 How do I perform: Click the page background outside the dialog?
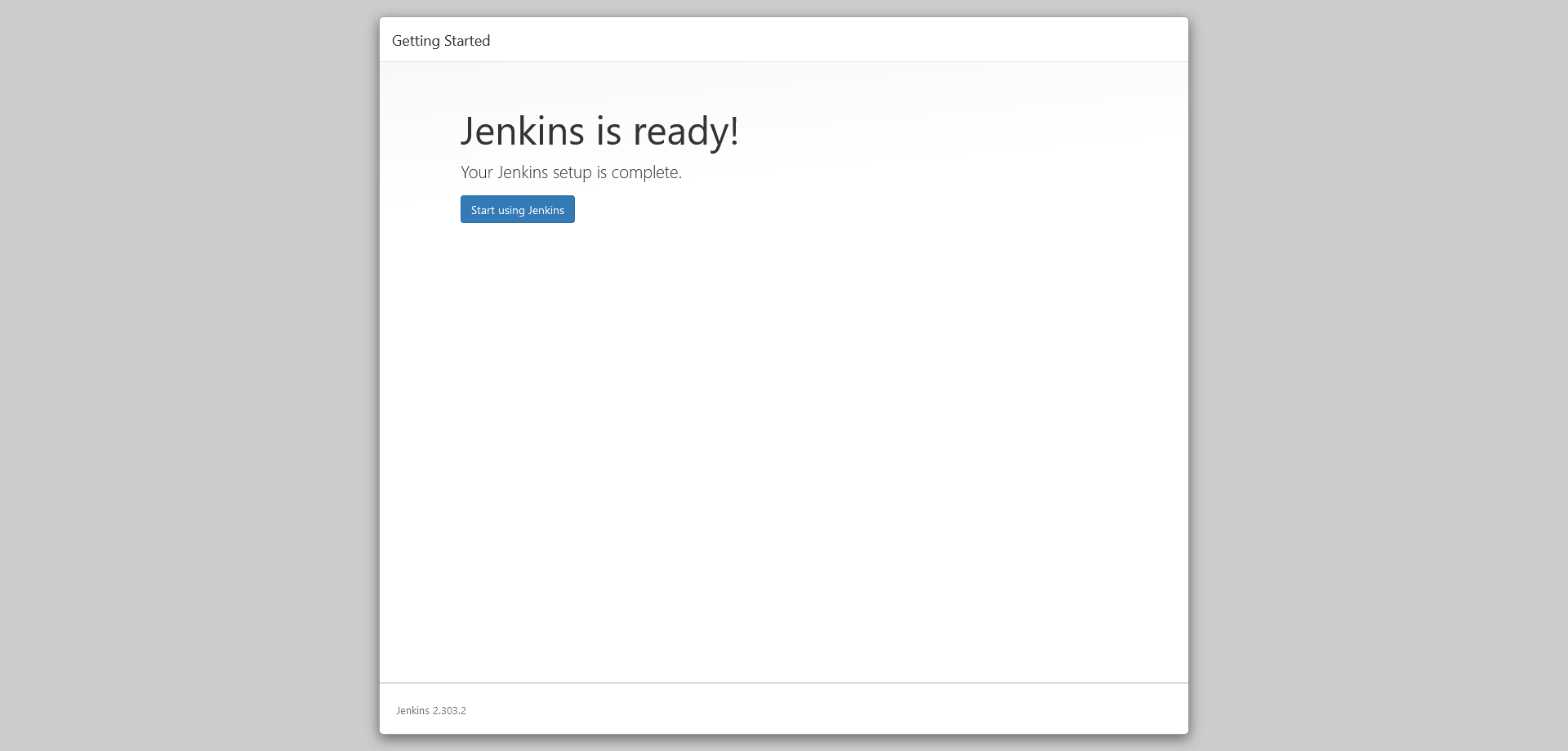(163, 368)
